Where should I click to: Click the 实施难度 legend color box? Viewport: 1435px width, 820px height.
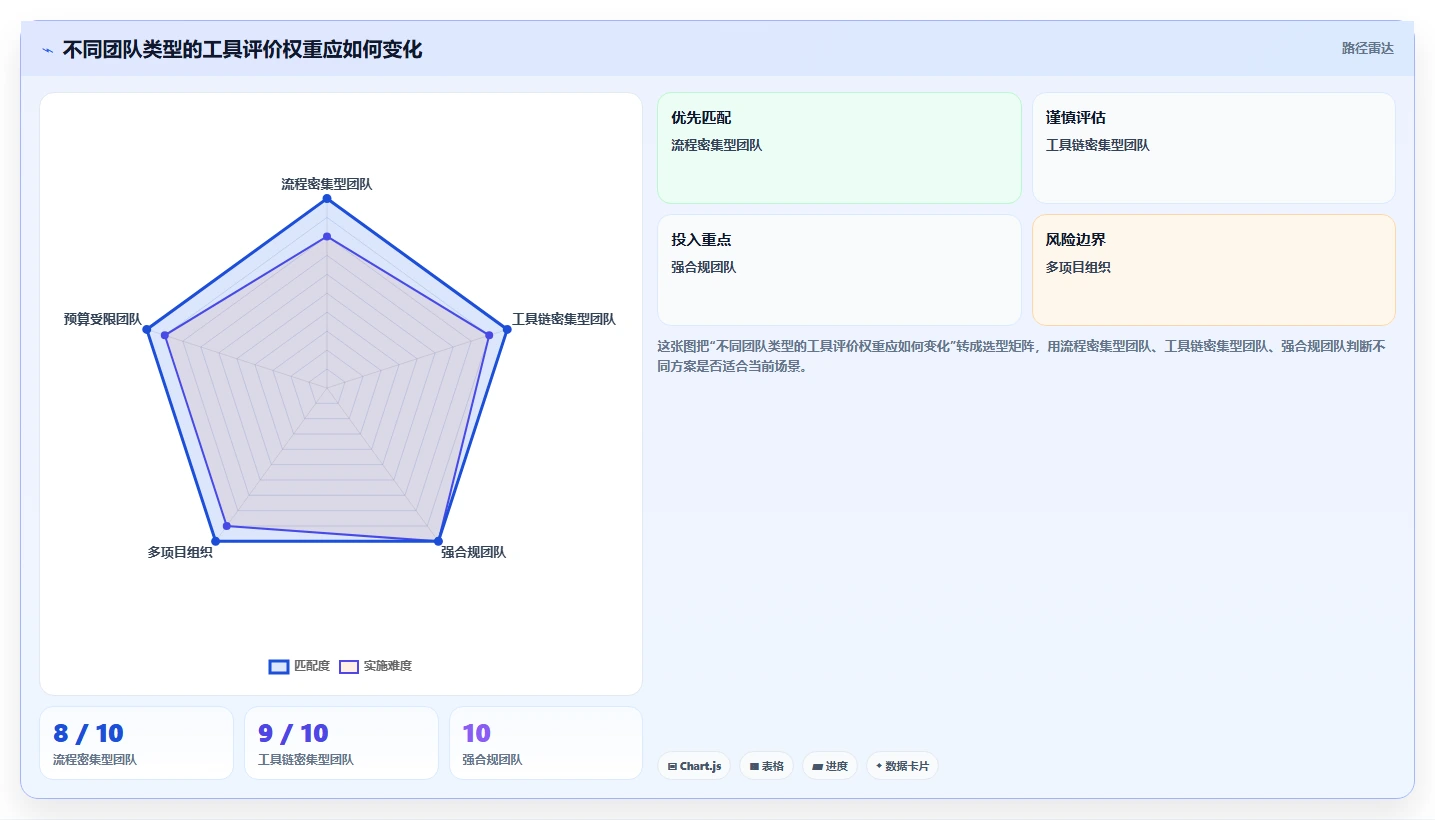[349, 666]
